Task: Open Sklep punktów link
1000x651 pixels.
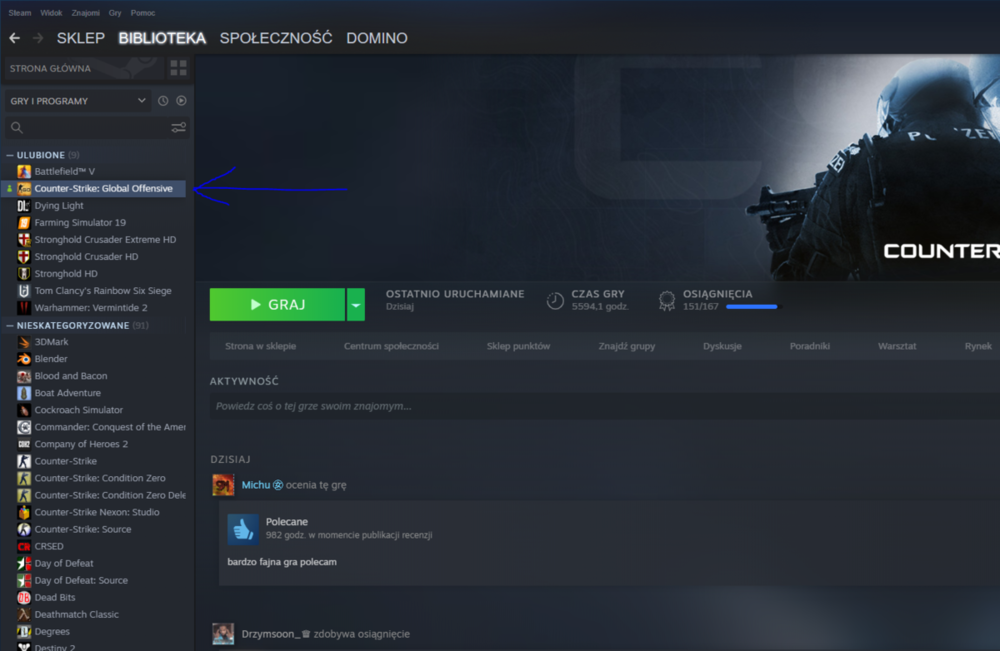Action: (518, 346)
